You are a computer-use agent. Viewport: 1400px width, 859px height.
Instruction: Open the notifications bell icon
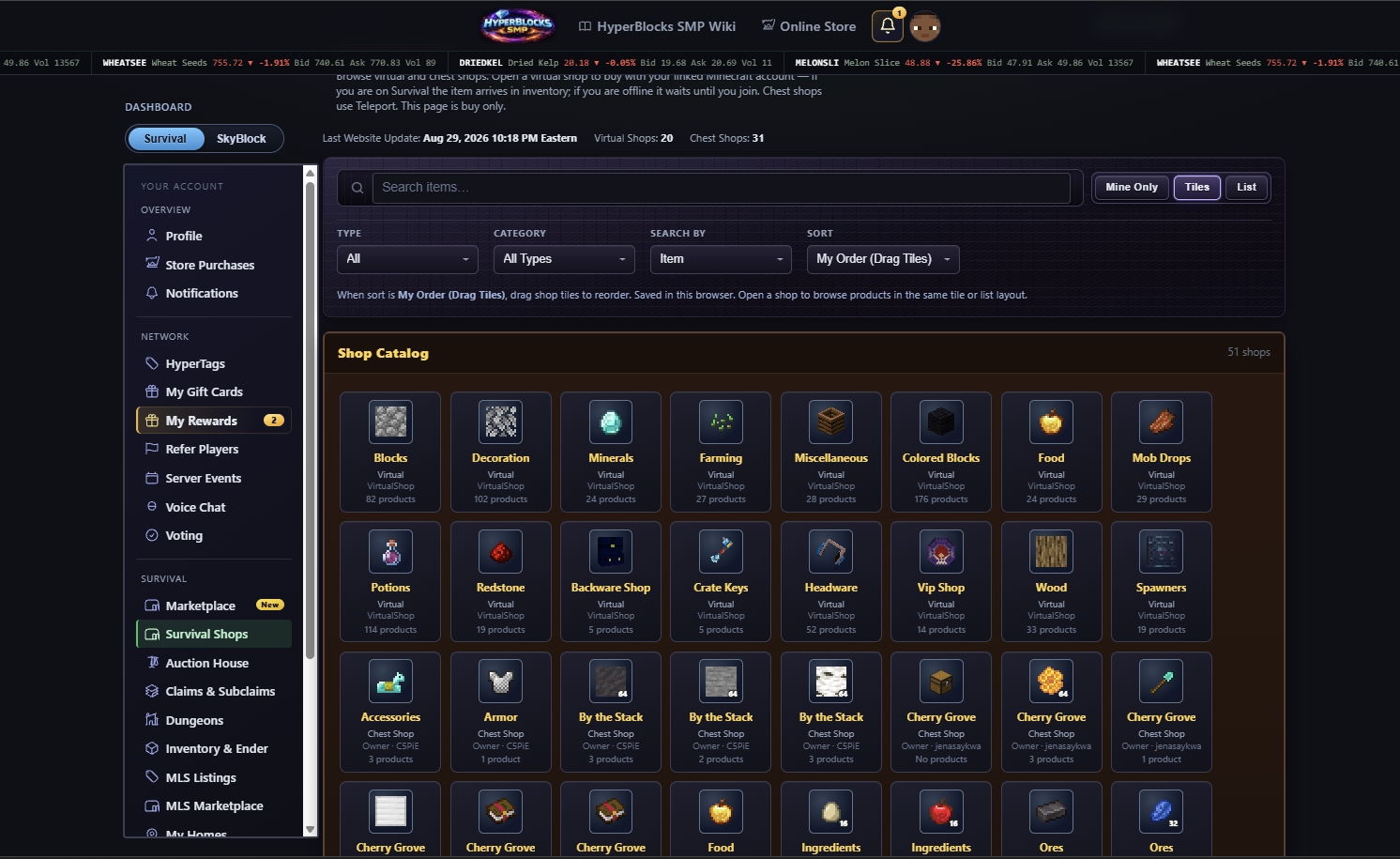(888, 26)
